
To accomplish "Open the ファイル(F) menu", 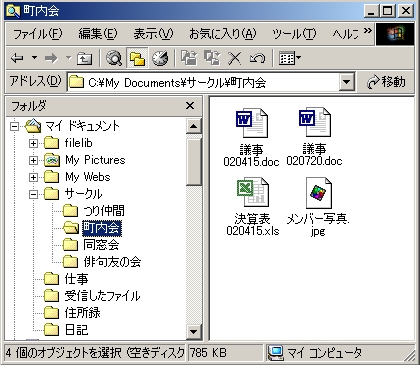I will (37, 34).
